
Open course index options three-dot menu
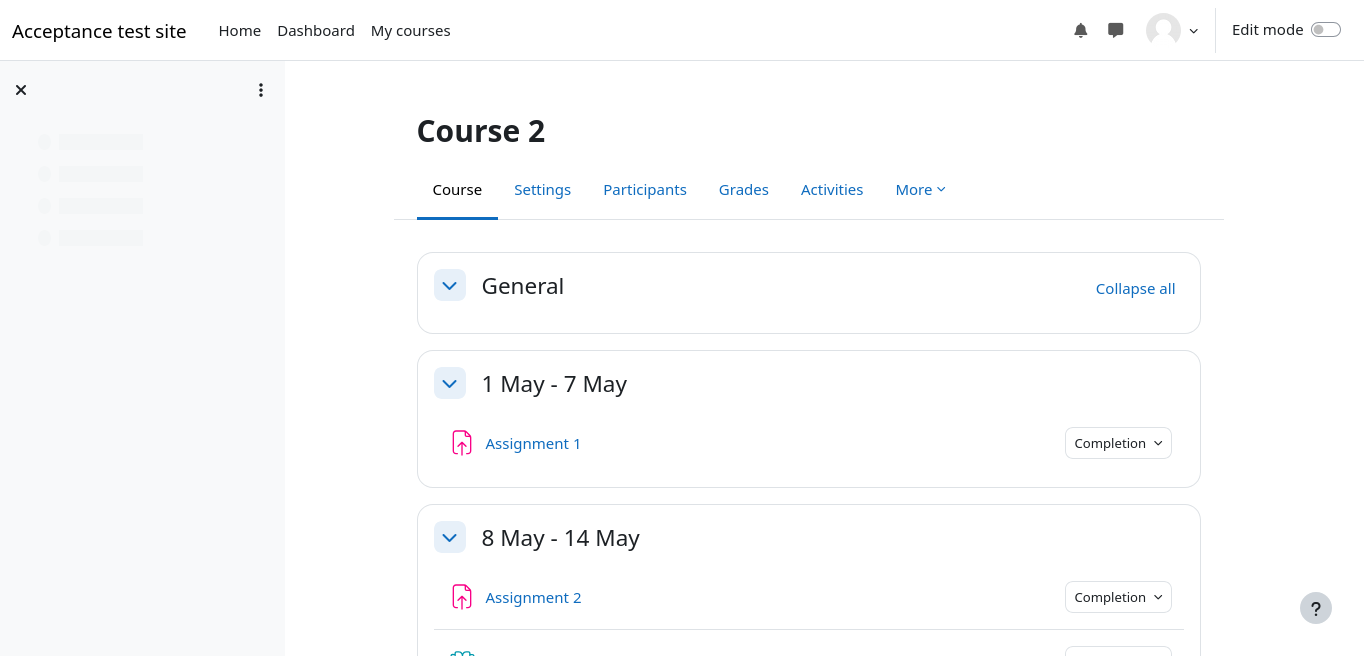point(261,90)
